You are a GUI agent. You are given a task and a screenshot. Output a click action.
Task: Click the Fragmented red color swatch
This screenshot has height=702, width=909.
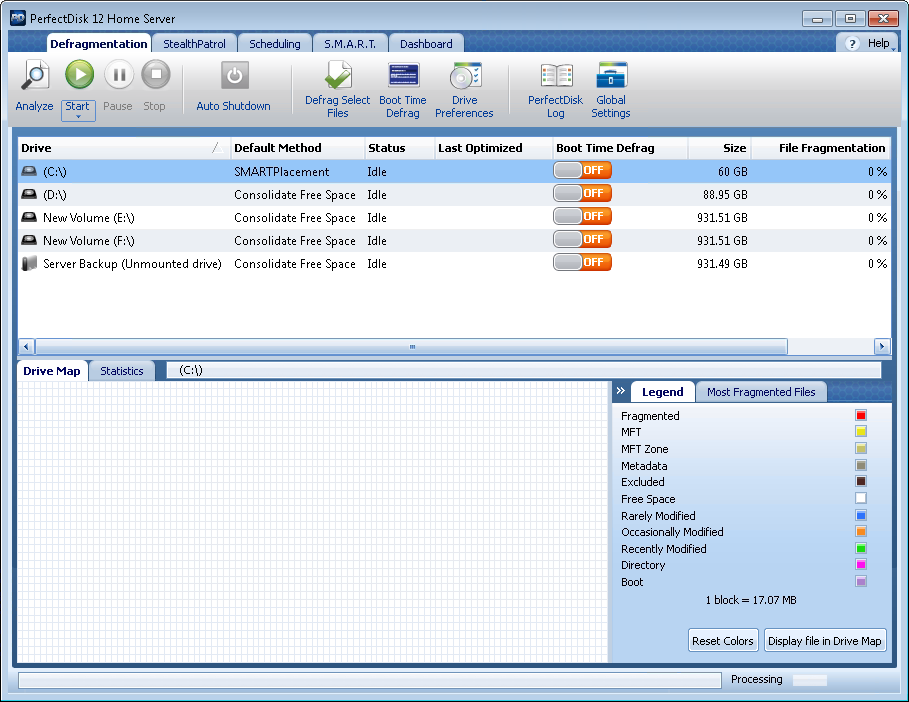point(861,415)
